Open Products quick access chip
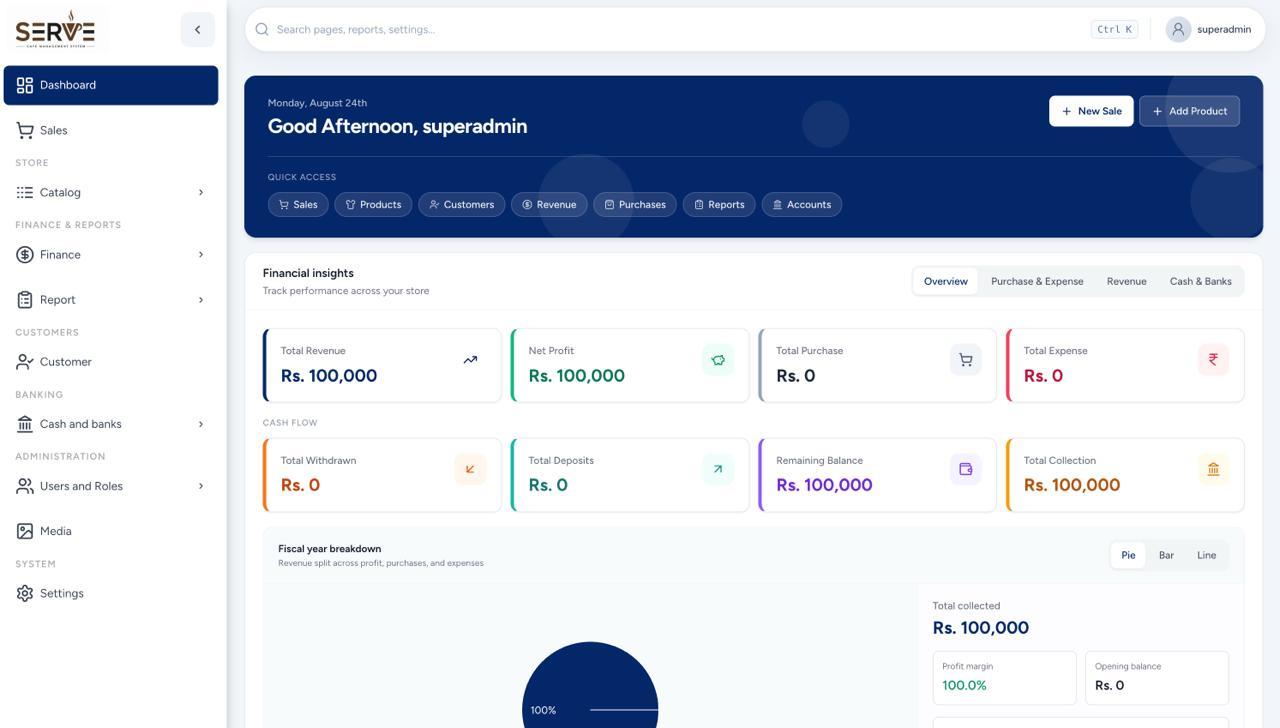 (373, 204)
